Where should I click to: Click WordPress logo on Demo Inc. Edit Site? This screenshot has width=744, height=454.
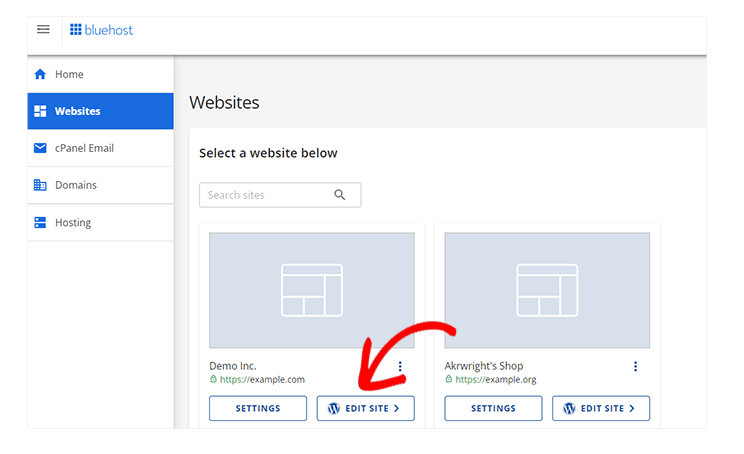point(334,408)
